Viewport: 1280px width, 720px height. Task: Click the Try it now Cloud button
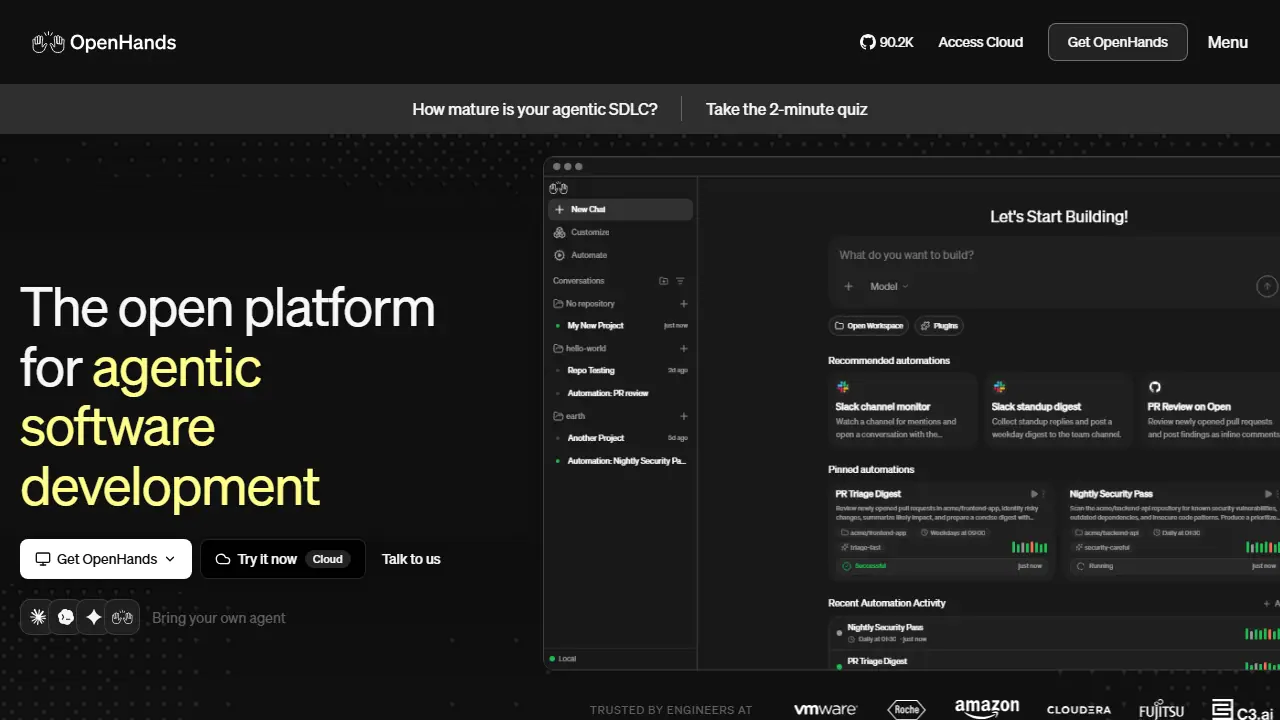coord(283,559)
